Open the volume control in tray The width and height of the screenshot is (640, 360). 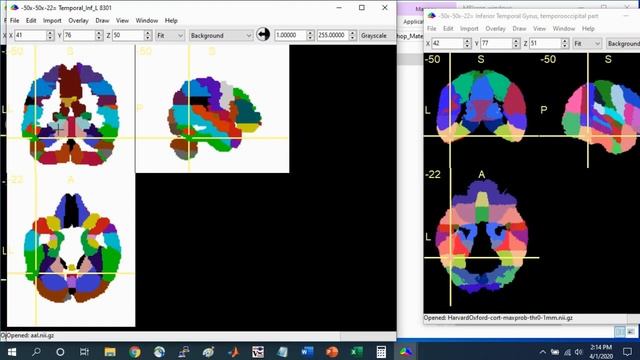[x=579, y=352]
